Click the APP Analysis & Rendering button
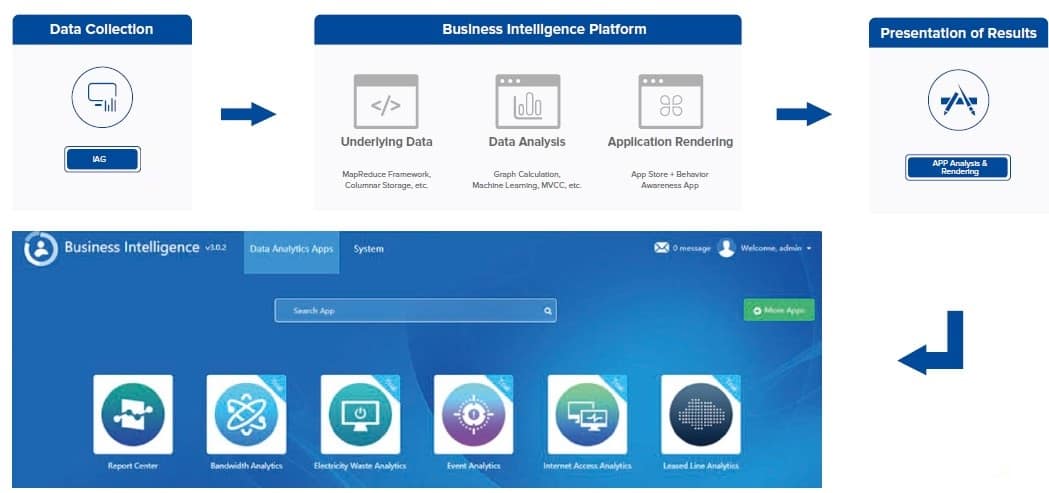 [958, 167]
